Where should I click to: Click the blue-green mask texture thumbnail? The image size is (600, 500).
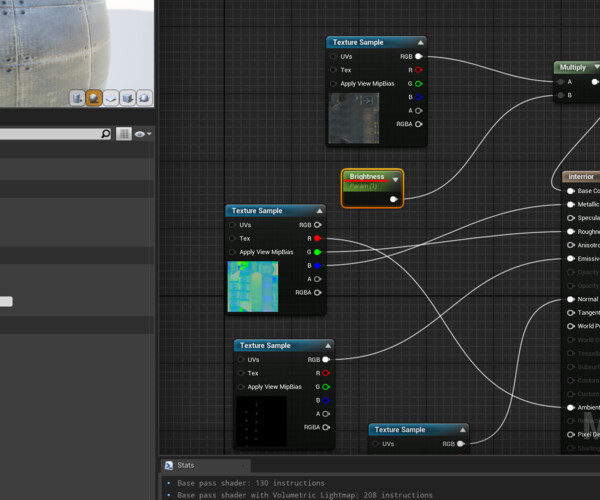[x=253, y=287]
